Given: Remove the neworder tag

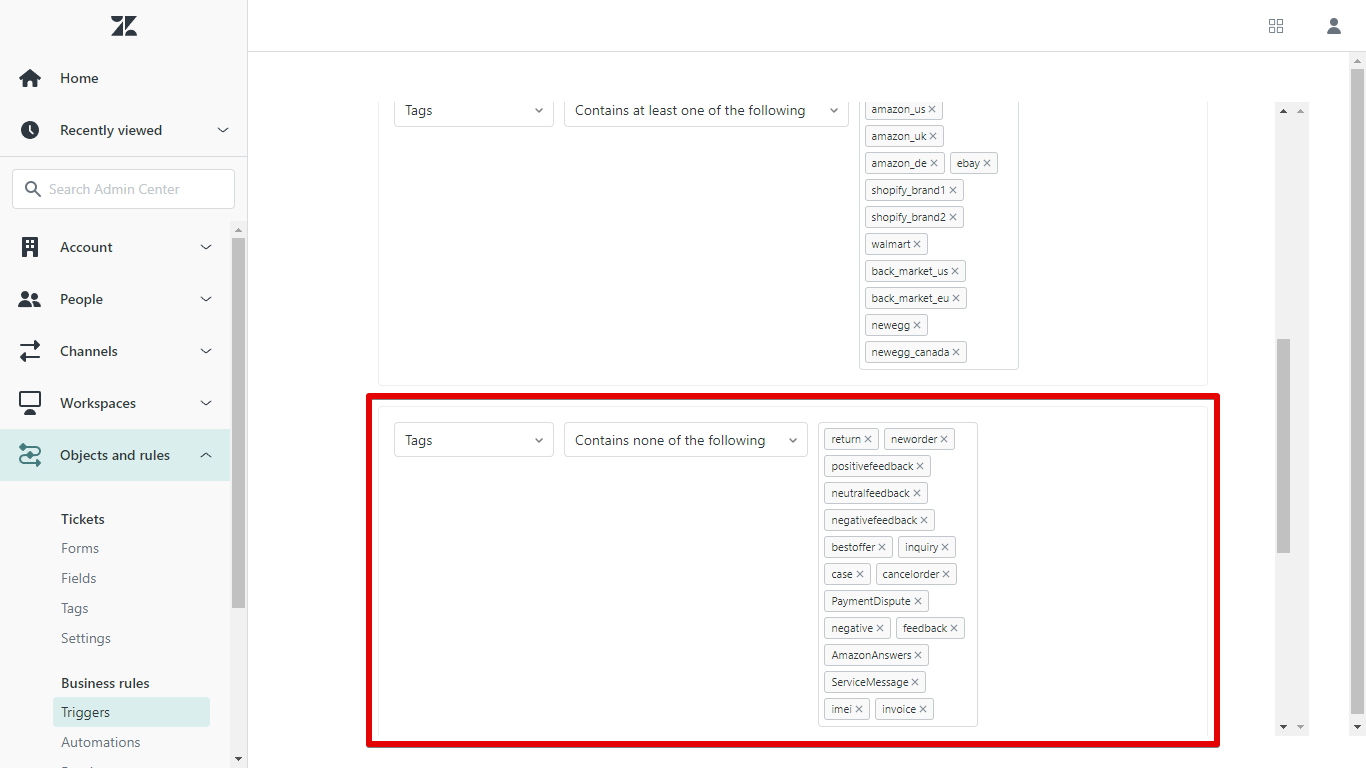Looking at the screenshot, I should [x=944, y=439].
